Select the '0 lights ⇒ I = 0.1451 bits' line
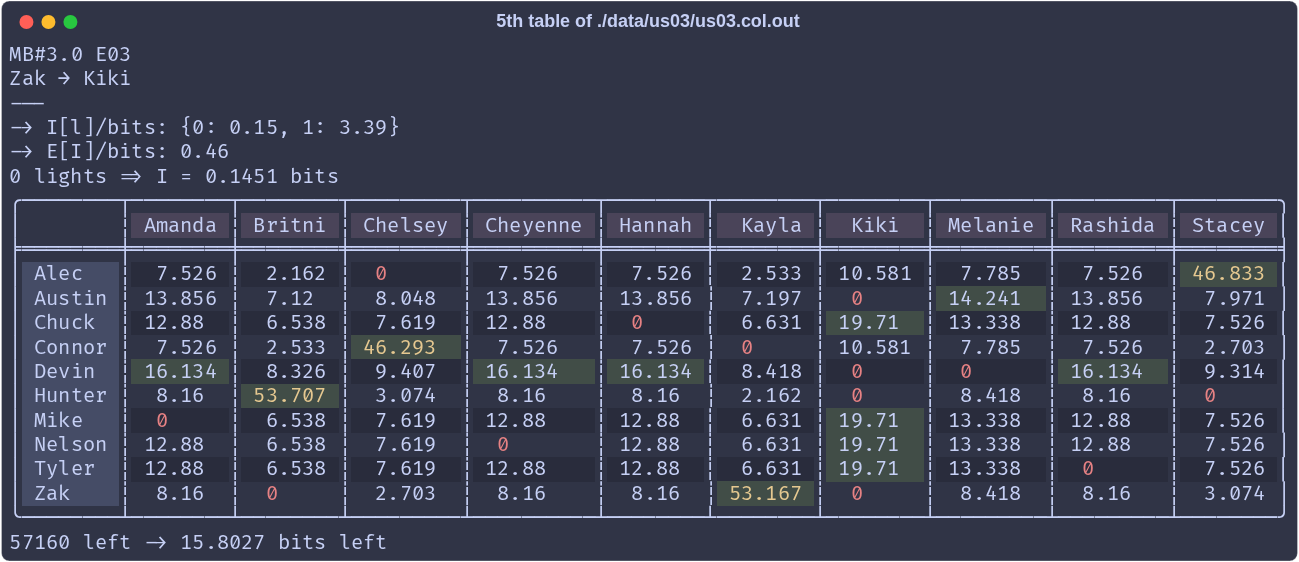 (x=174, y=177)
